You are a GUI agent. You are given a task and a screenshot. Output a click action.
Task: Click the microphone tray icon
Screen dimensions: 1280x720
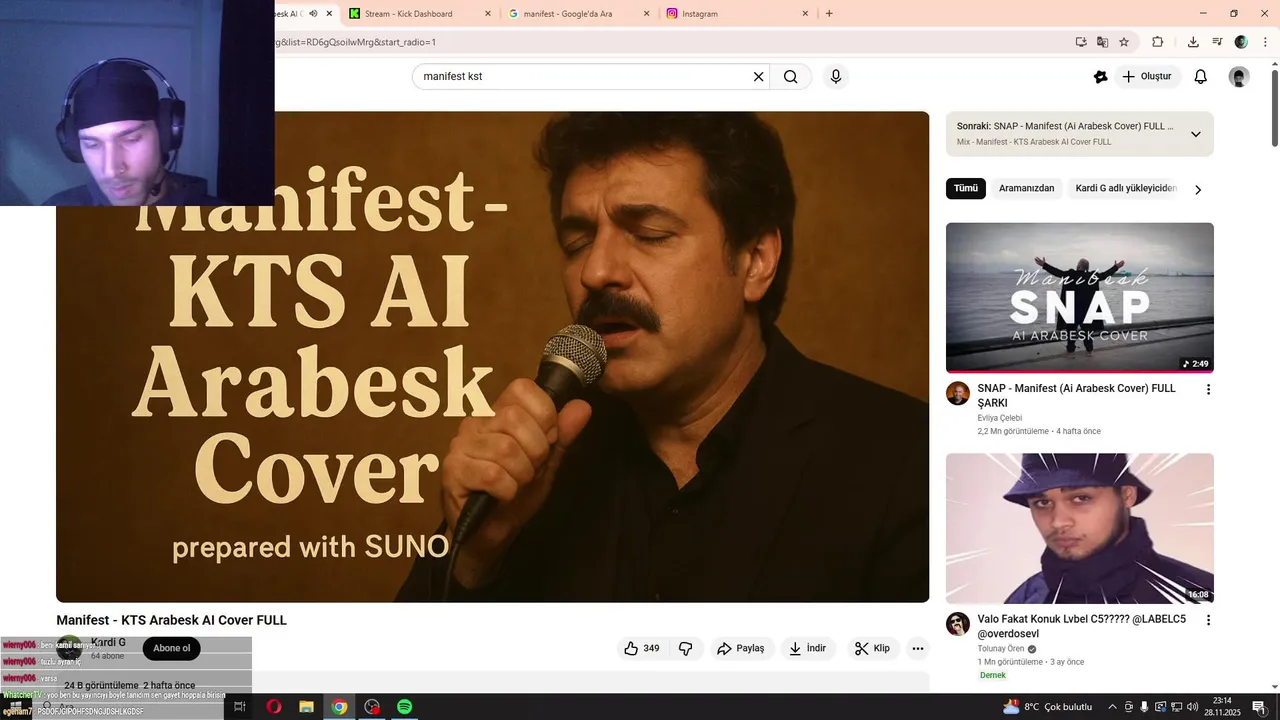click(x=1144, y=707)
